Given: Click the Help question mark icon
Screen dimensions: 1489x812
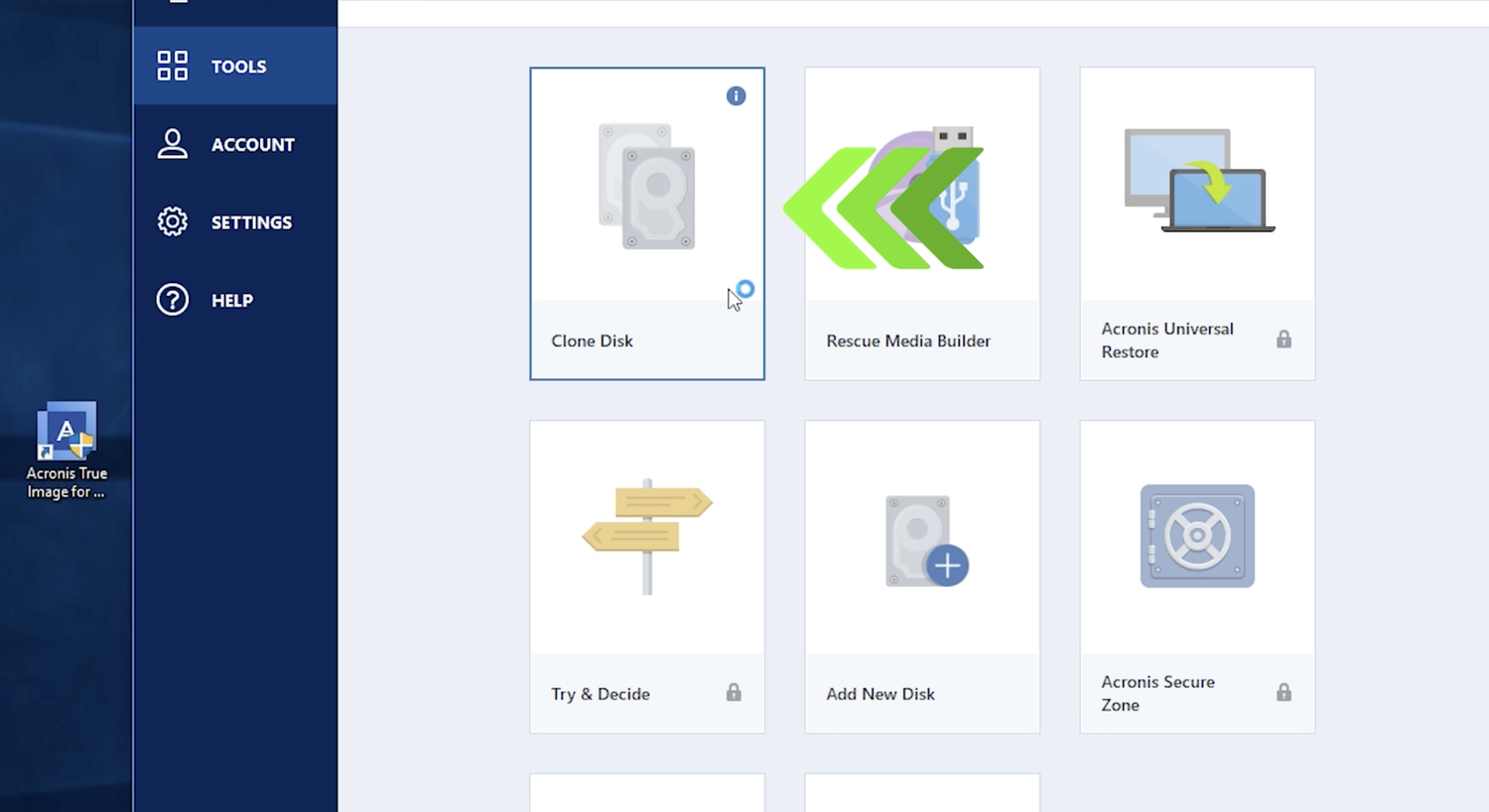Looking at the screenshot, I should [173, 300].
